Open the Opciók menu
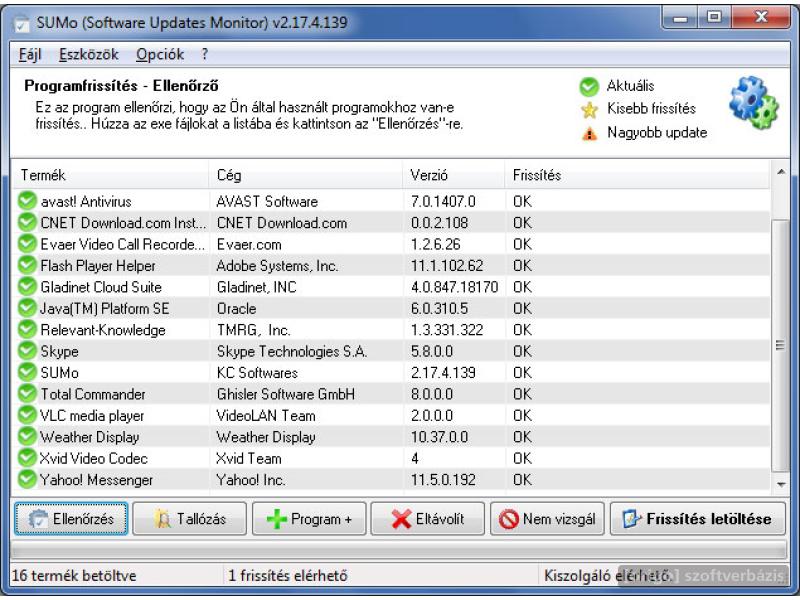The image size is (800, 600). click(x=160, y=54)
